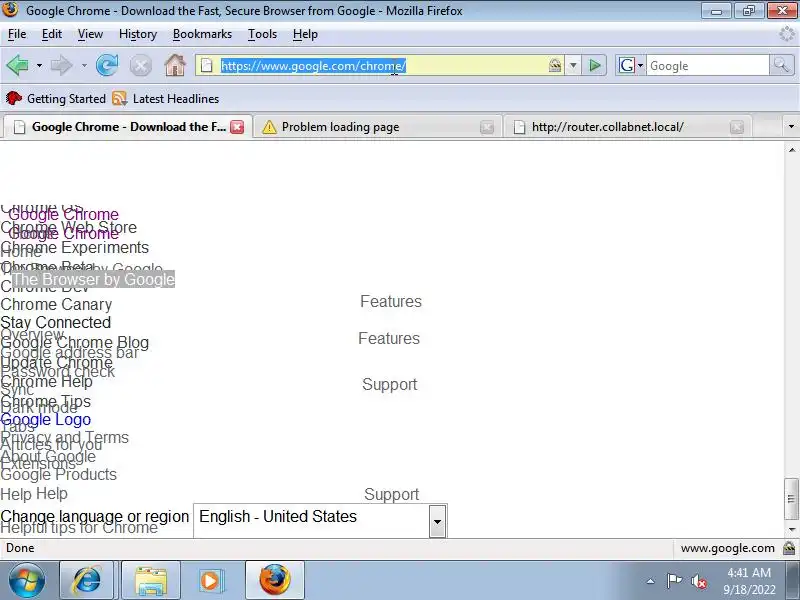Close the Problem loading page tab
This screenshot has height=600, width=800.
pyautogui.click(x=487, y=127)
